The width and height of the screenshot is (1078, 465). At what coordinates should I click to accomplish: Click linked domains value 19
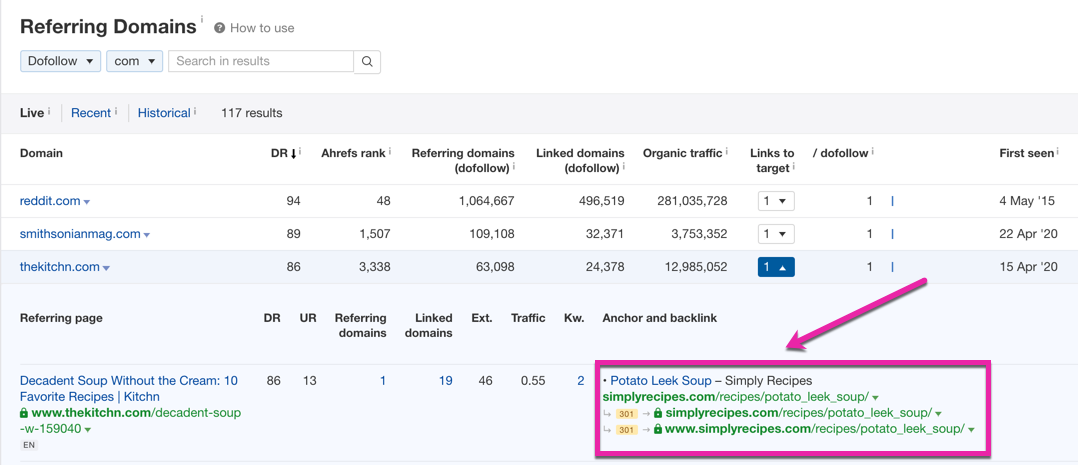pos(446,380)
